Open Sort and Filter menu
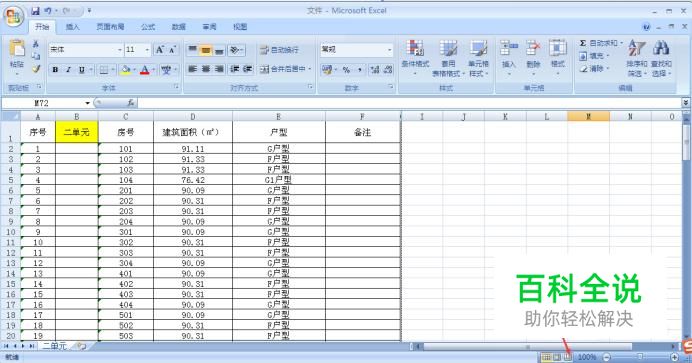 [636, 58]
